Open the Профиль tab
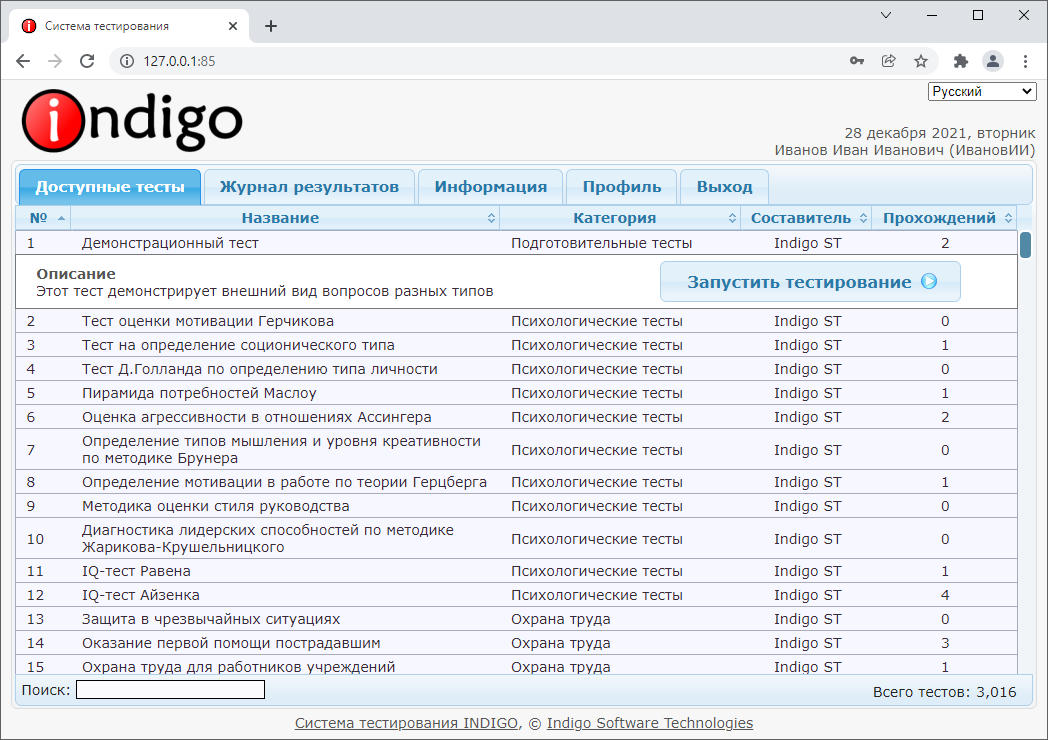This screenshot has width=1048, height=740. [x=622, y=187]
